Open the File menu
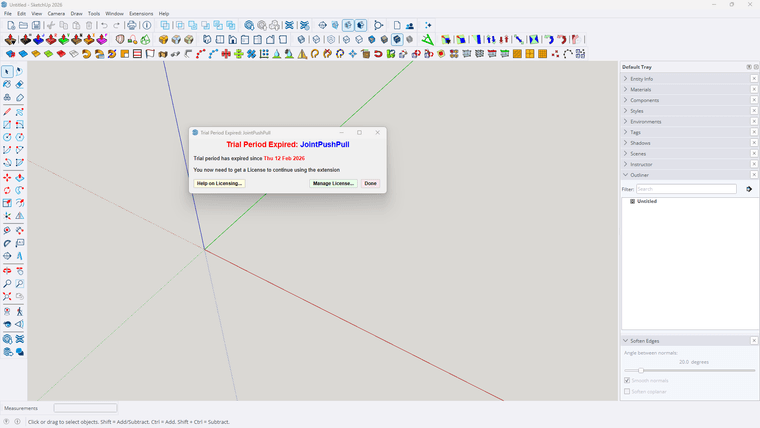The width and height of the screenshot is (760, 428). pyautogui.click(x=8, y=14)
